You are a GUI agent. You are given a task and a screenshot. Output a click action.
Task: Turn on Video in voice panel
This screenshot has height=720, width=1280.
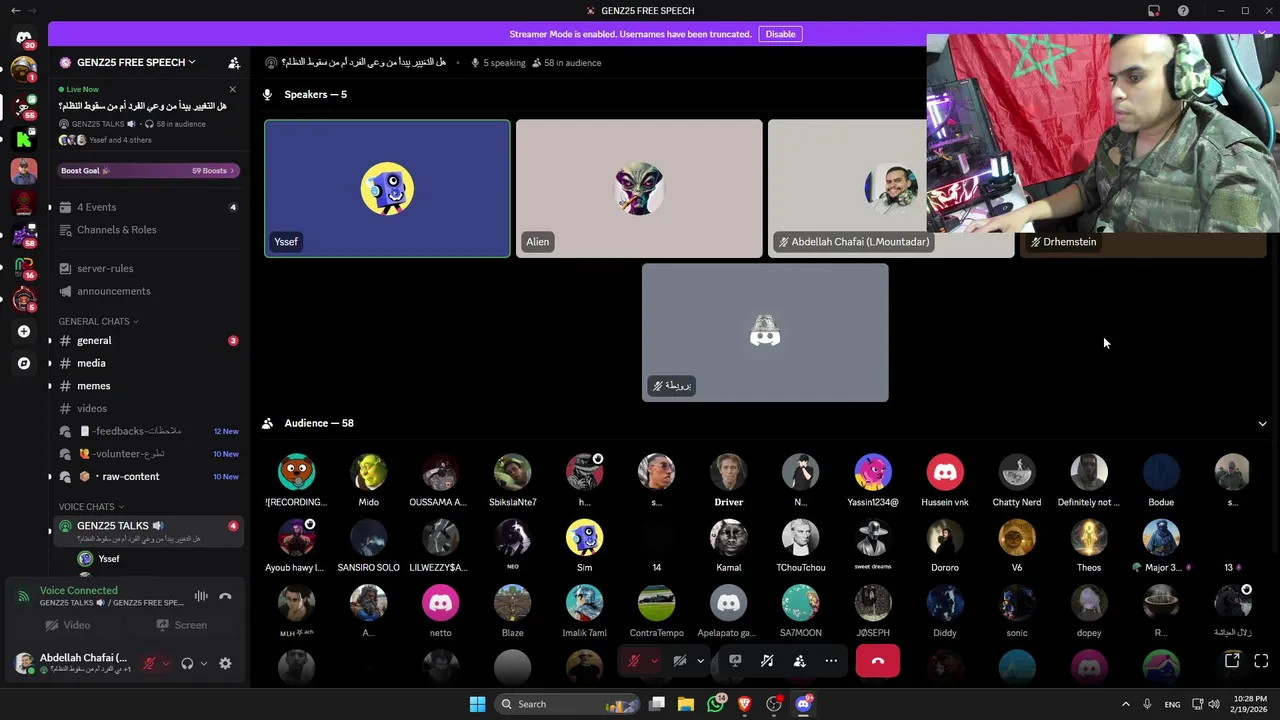pos(67,625)
